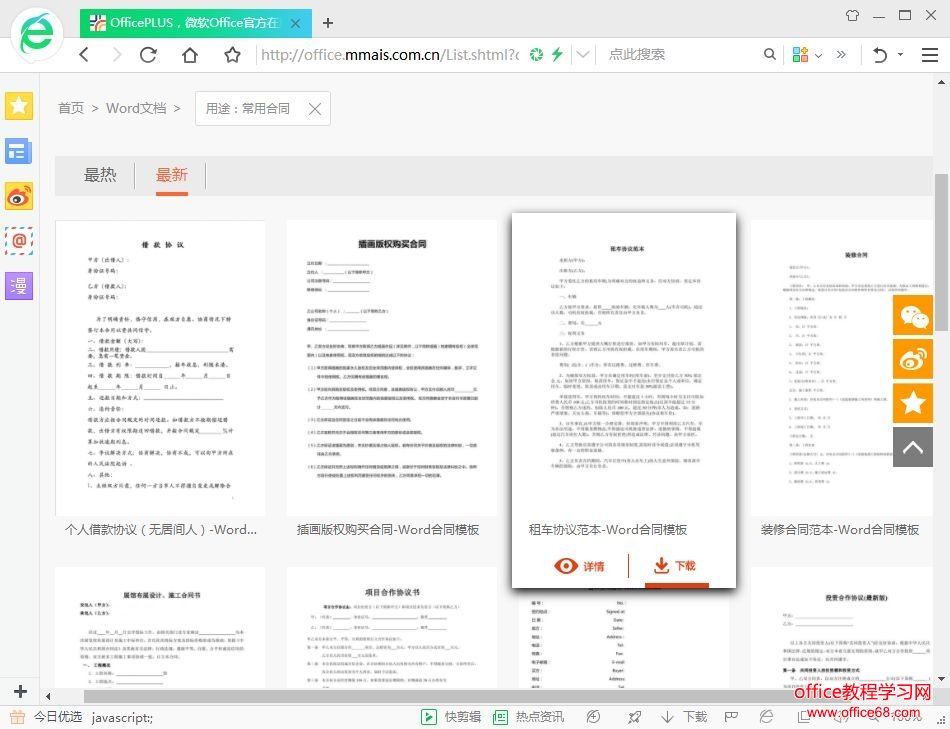Image resolution: width=950 pixels, height=729 pixels.
Task: Switch to the 最新 tab
Action: (x=172, y=175)
